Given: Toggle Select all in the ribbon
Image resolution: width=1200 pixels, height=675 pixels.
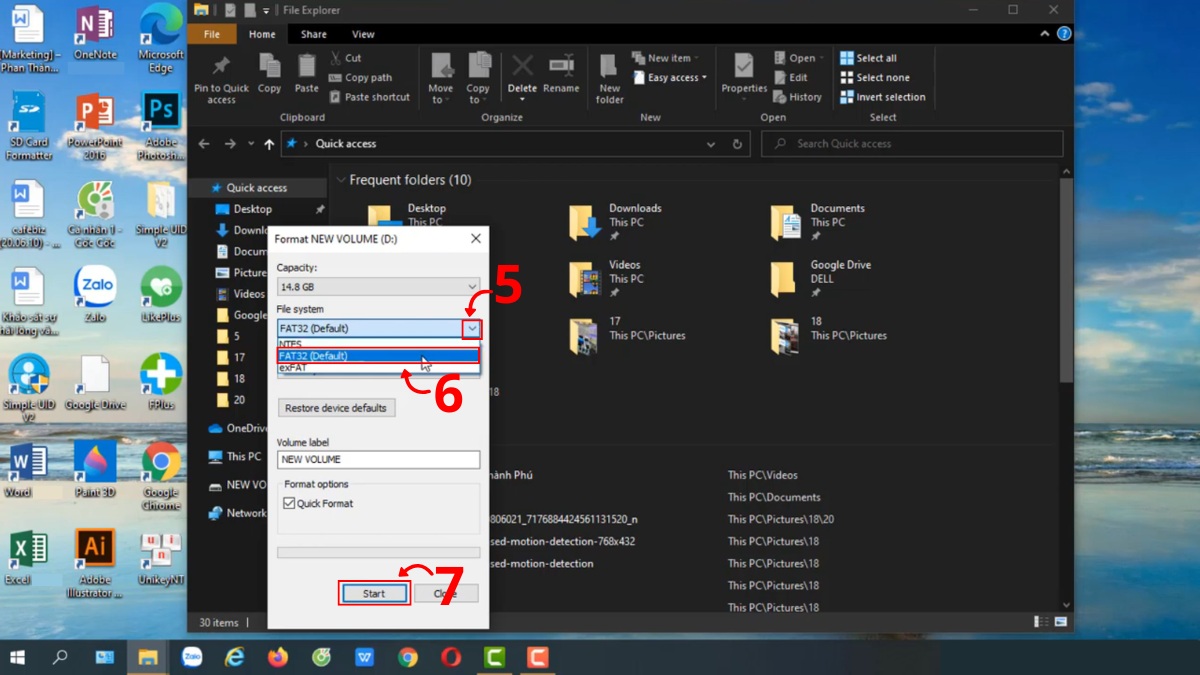Looking at the screenshot, I should [x=873, y=57].
